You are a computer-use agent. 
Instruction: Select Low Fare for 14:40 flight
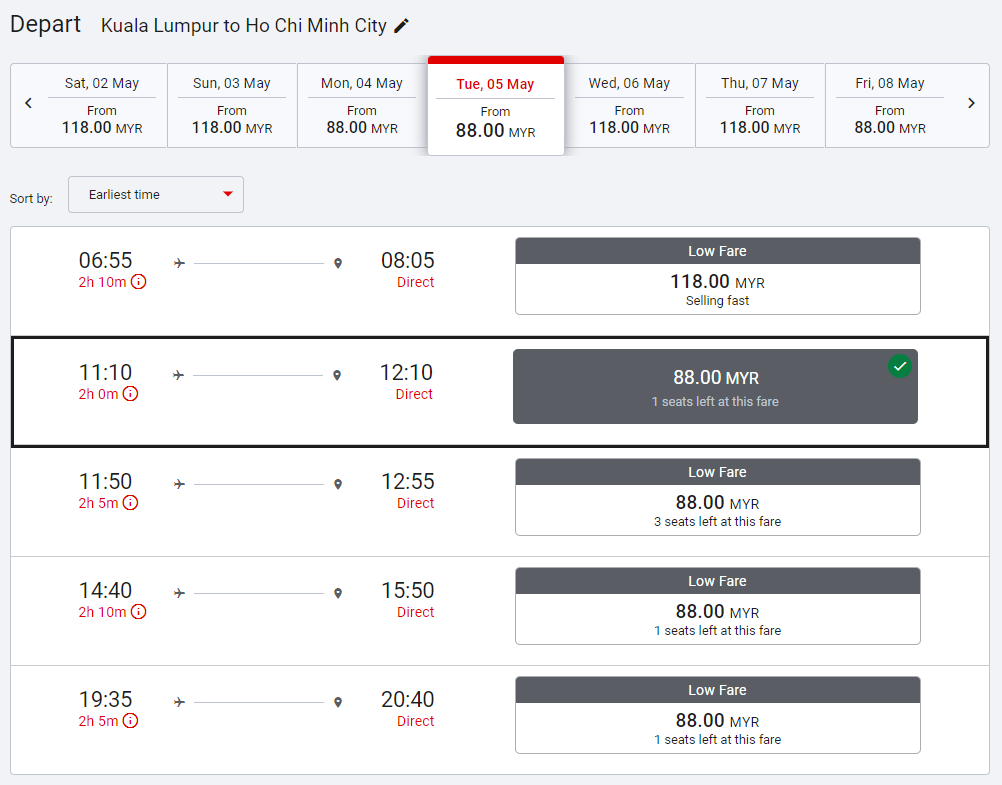click(717, 606)
